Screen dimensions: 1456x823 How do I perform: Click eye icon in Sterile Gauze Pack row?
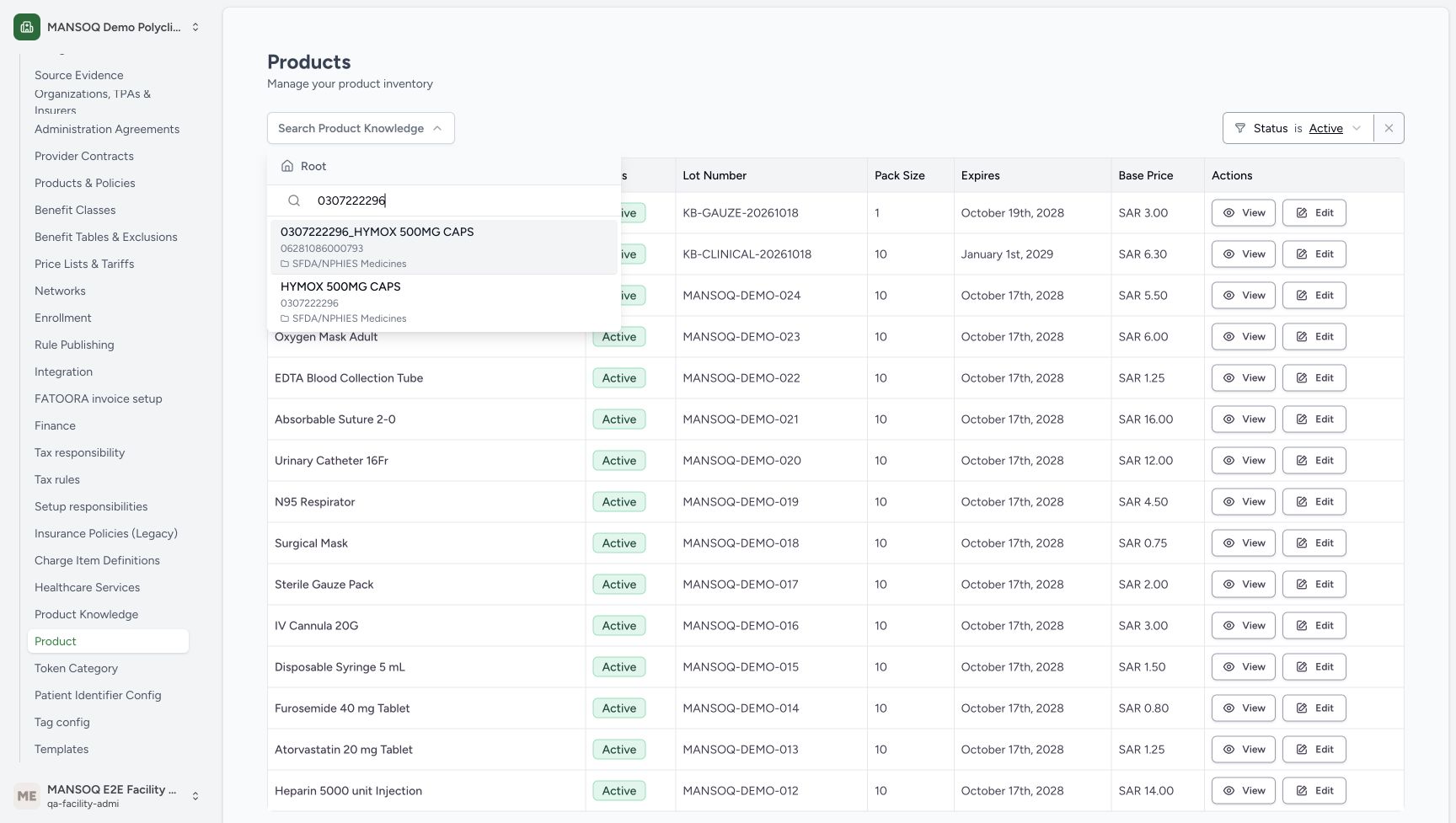pyautogui.click(x=1228, y=585)
